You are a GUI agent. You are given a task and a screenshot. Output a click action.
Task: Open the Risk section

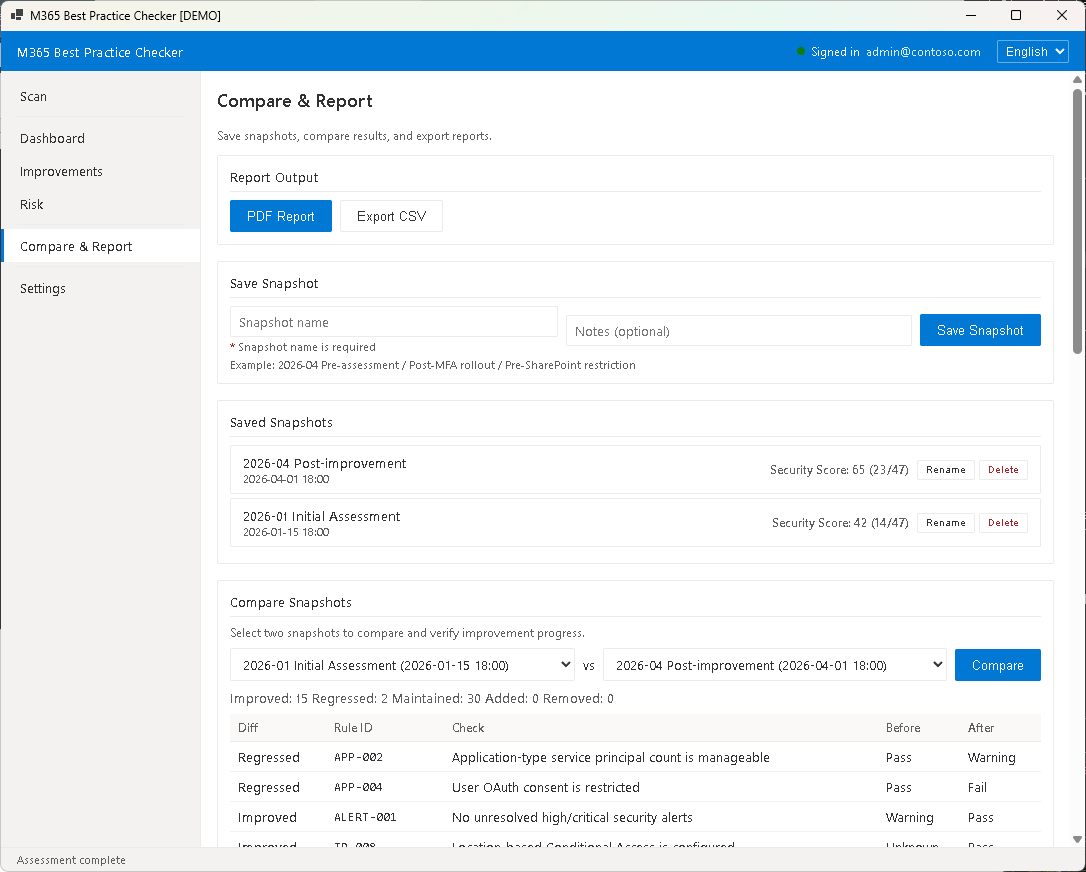tap(32, 205)
